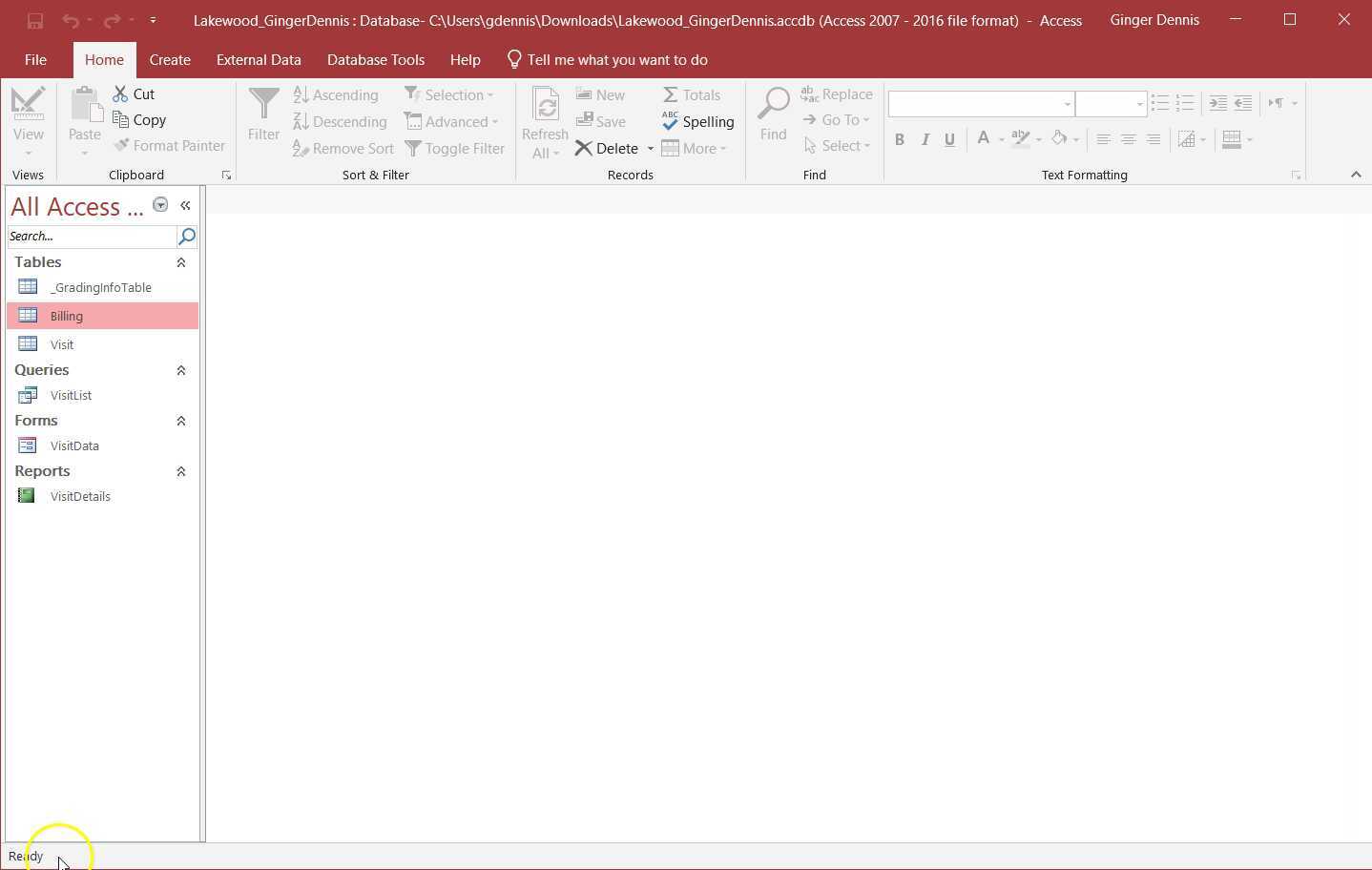Viewport: 1372px width, 870px height.
Task: Toggle italic text formatting
Action: click(924, 139)
